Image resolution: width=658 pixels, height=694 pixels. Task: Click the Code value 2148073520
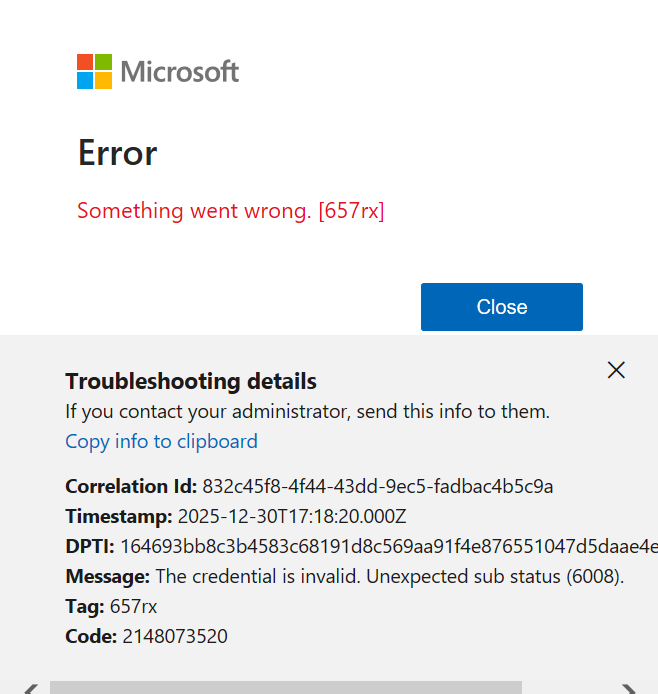pyautogui.click(x=175, y=637)
